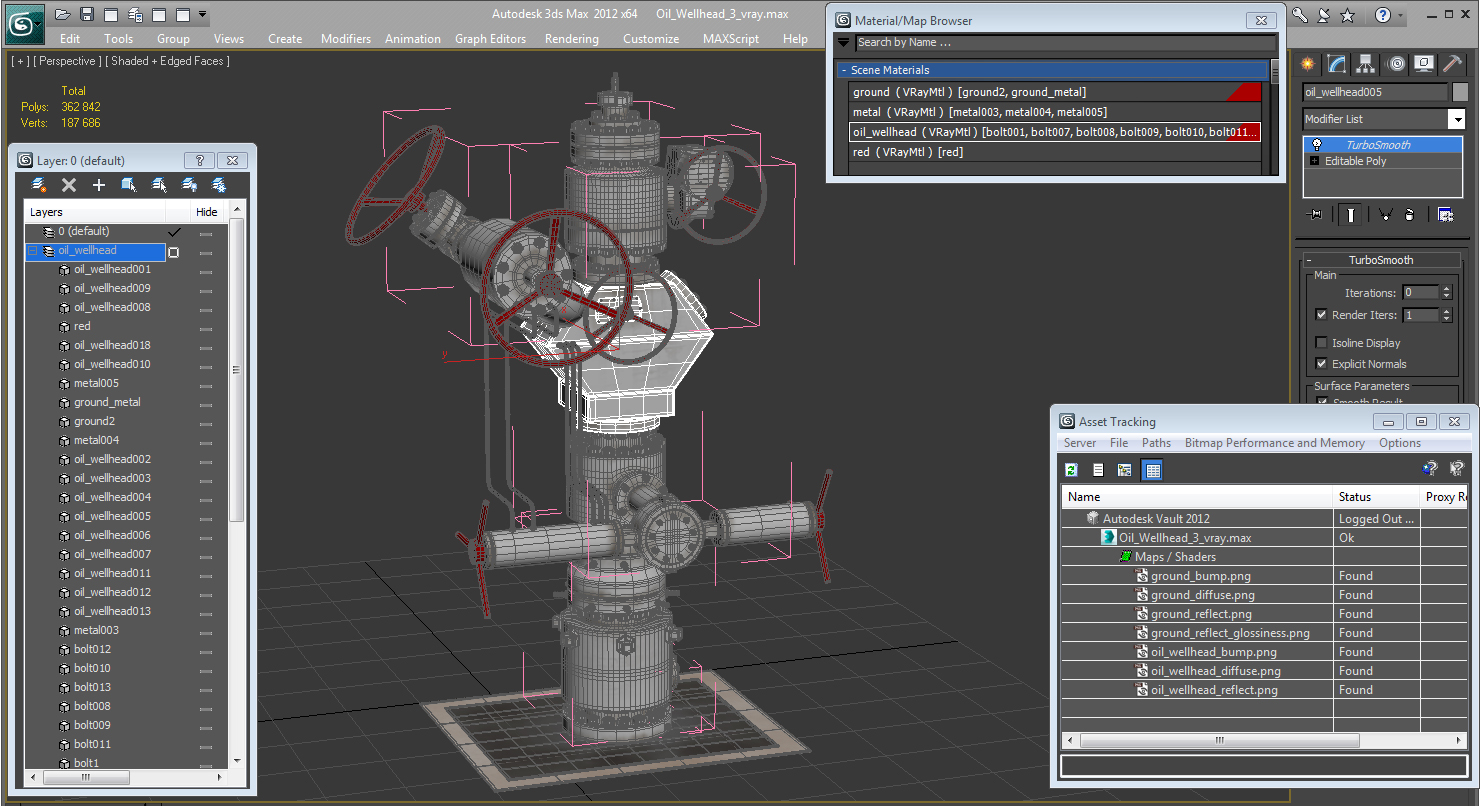
Task: Collapse the TurboSmooth rollout
Action: (x=1308, y=260)
